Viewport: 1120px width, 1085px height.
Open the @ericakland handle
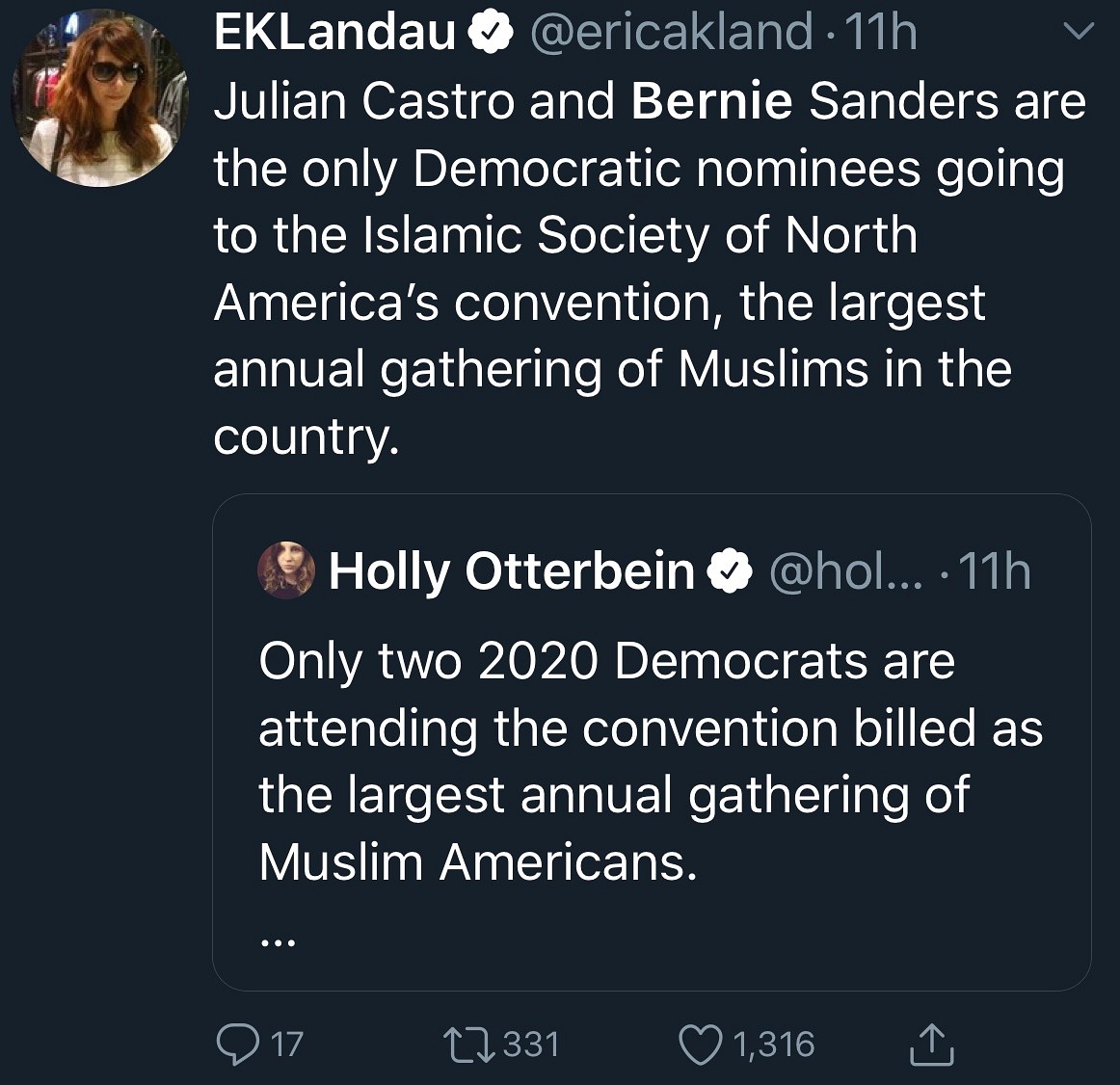[x=670, y=34]
